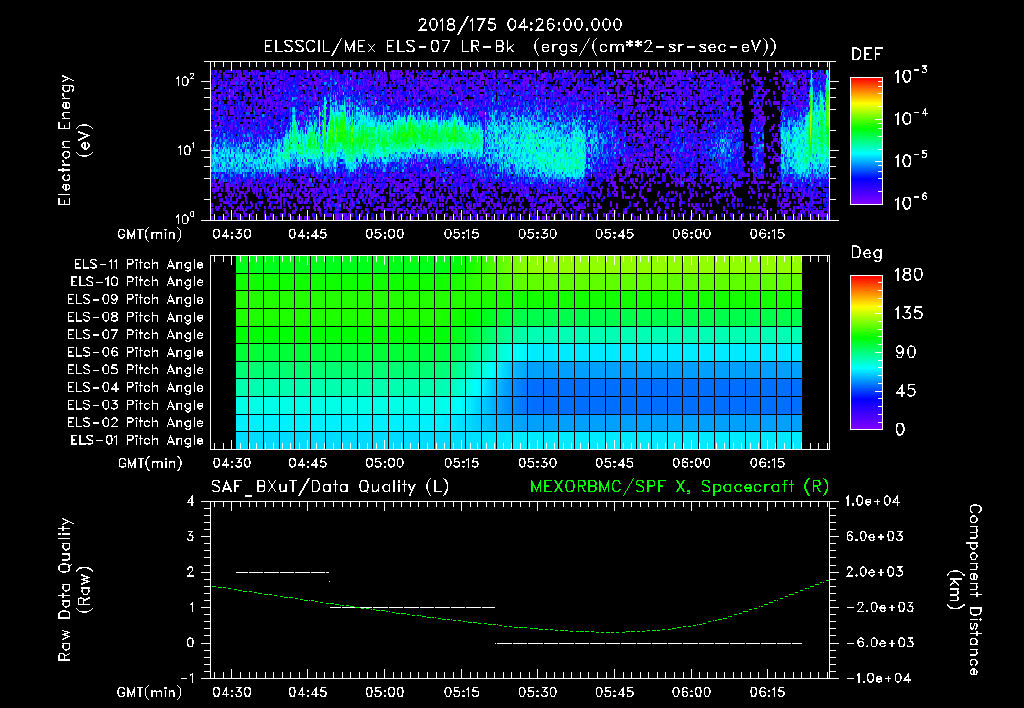
Task: Select the 2.0e+03 component distance tick
Action: [x=875, y=571]
